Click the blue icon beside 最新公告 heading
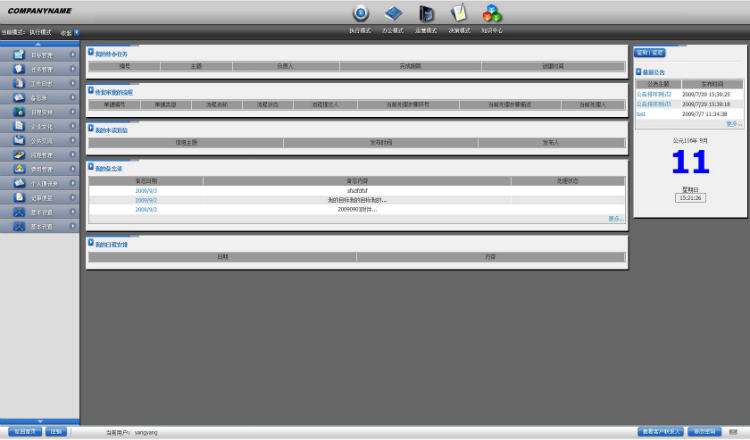 pos(639,72)
